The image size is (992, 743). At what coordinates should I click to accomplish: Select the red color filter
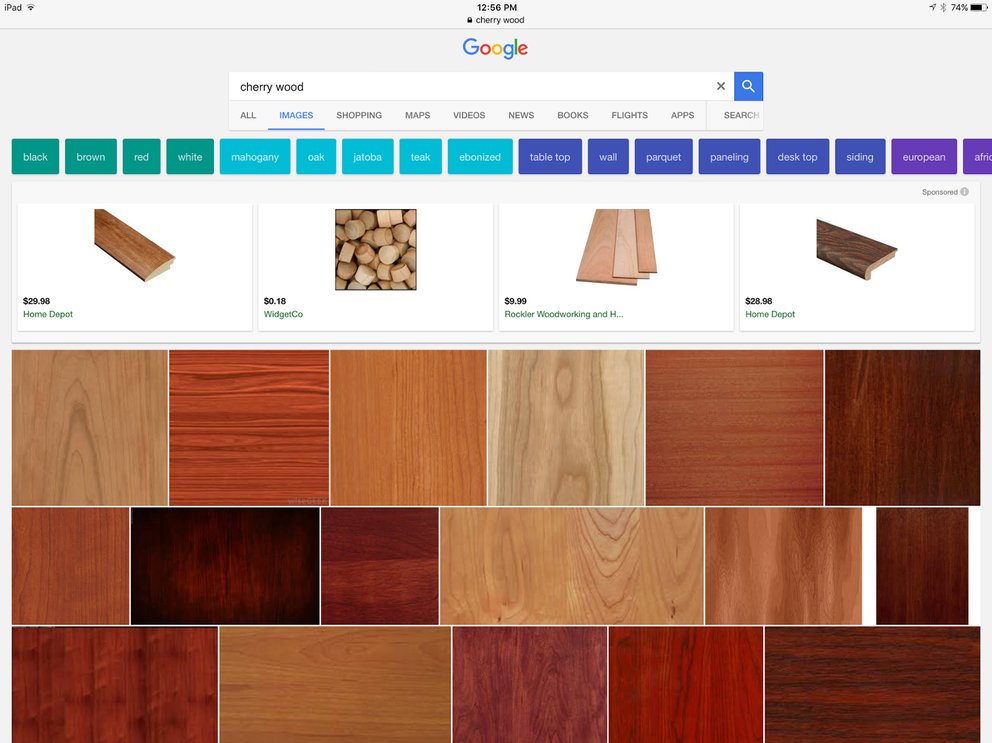click(141, 156)
